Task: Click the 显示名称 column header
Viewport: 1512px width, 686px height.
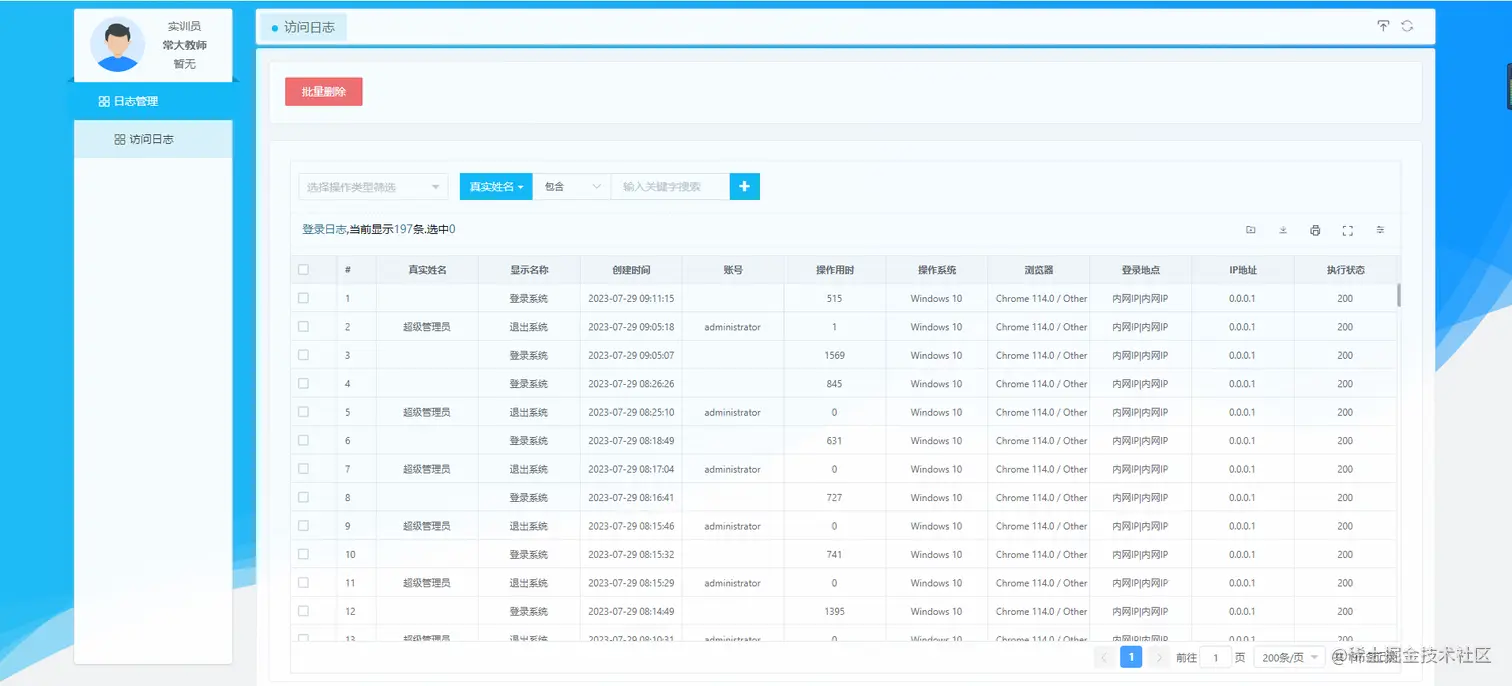Action: [x=529, y=270]
